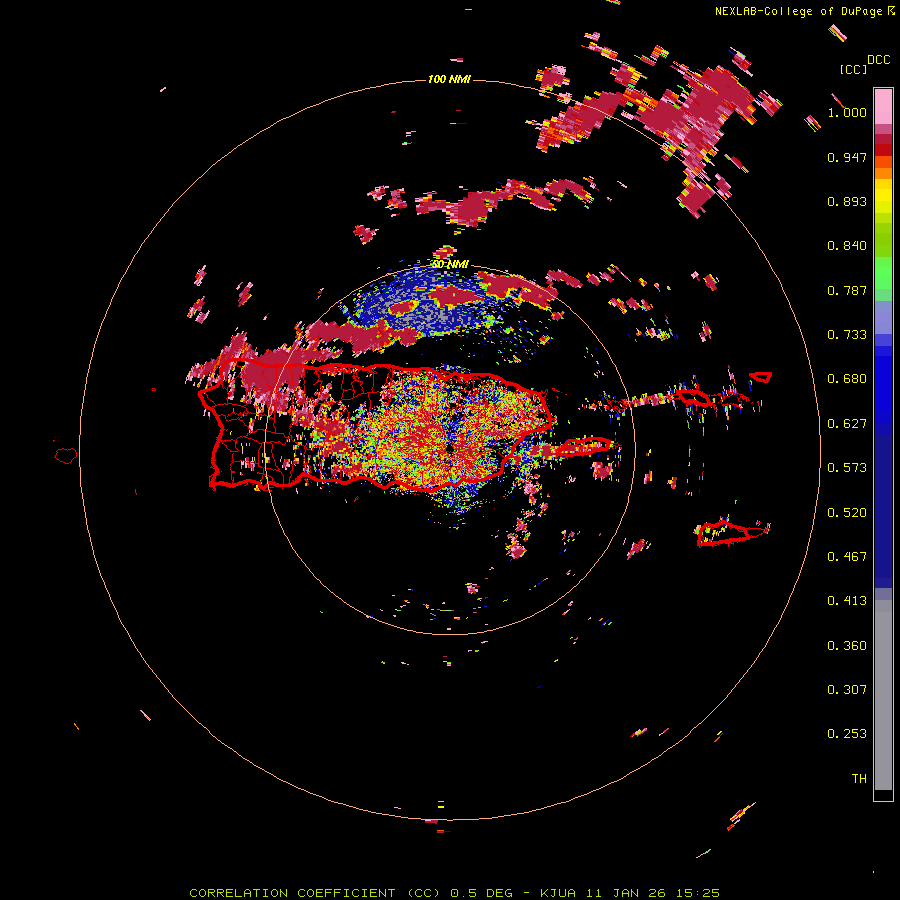Click the 50 NMI range ring label
Image resolution: width=900 pixels, height=900 pixels.
(x=450, y=265)
